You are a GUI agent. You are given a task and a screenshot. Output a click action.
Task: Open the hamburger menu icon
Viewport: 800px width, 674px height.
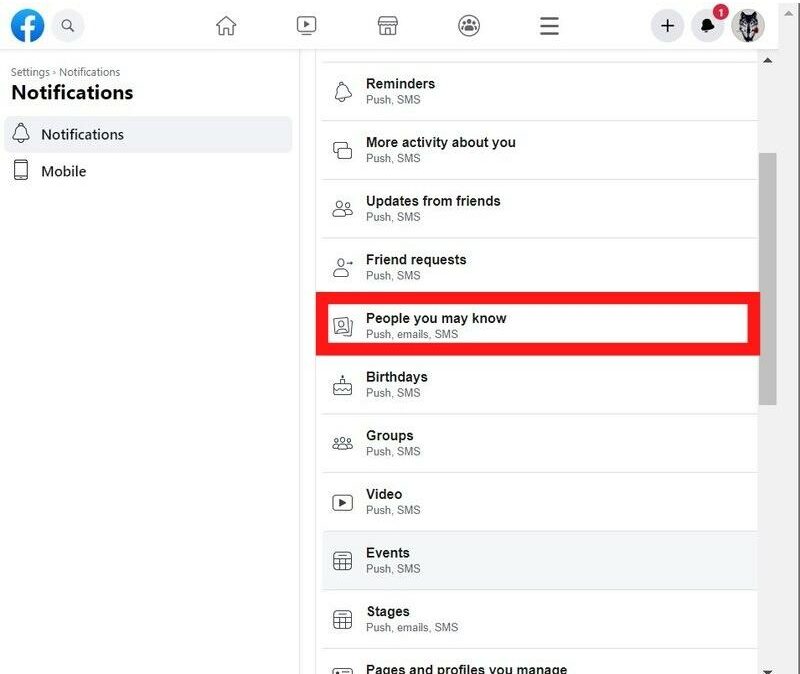[549, 26]
